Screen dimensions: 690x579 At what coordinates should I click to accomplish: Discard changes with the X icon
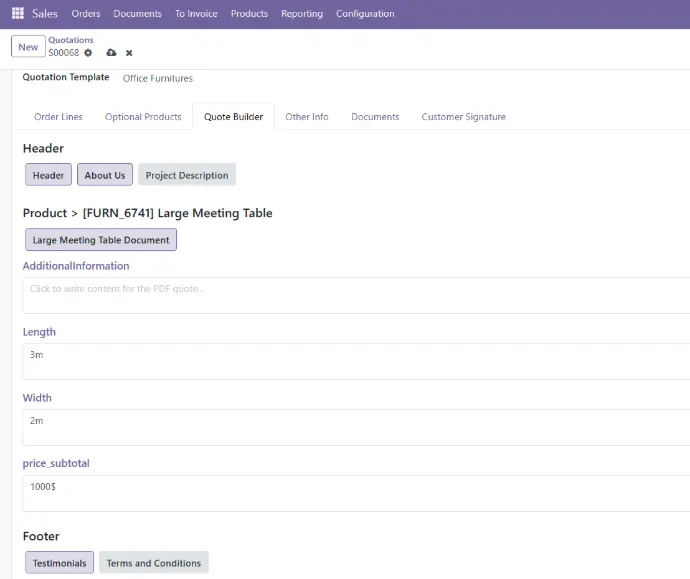click(x=129, y=53)
